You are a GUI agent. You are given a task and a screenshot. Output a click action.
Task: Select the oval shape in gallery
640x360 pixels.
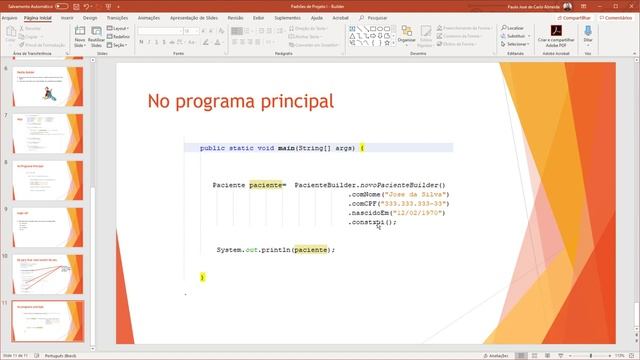[x=380, y=29]
